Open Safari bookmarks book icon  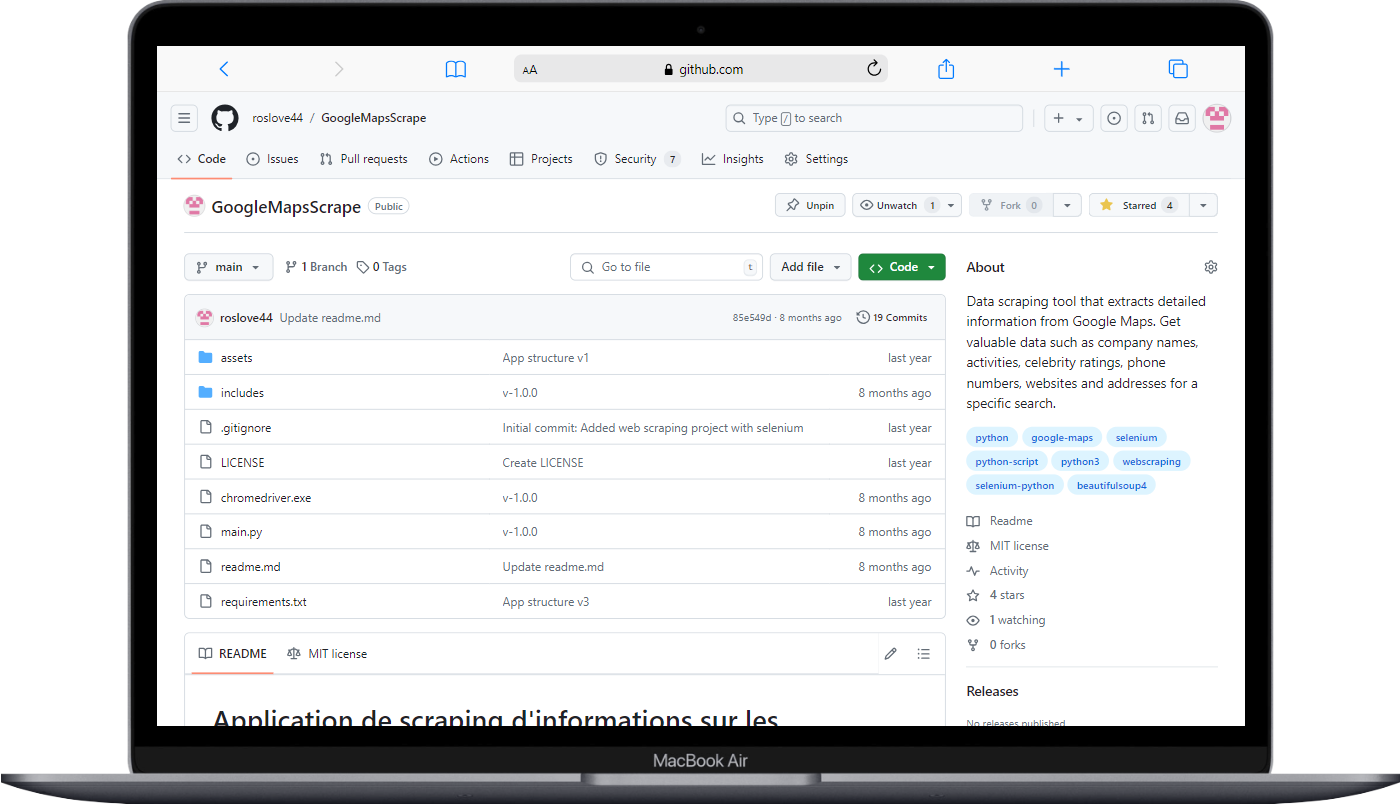[456, 69]
